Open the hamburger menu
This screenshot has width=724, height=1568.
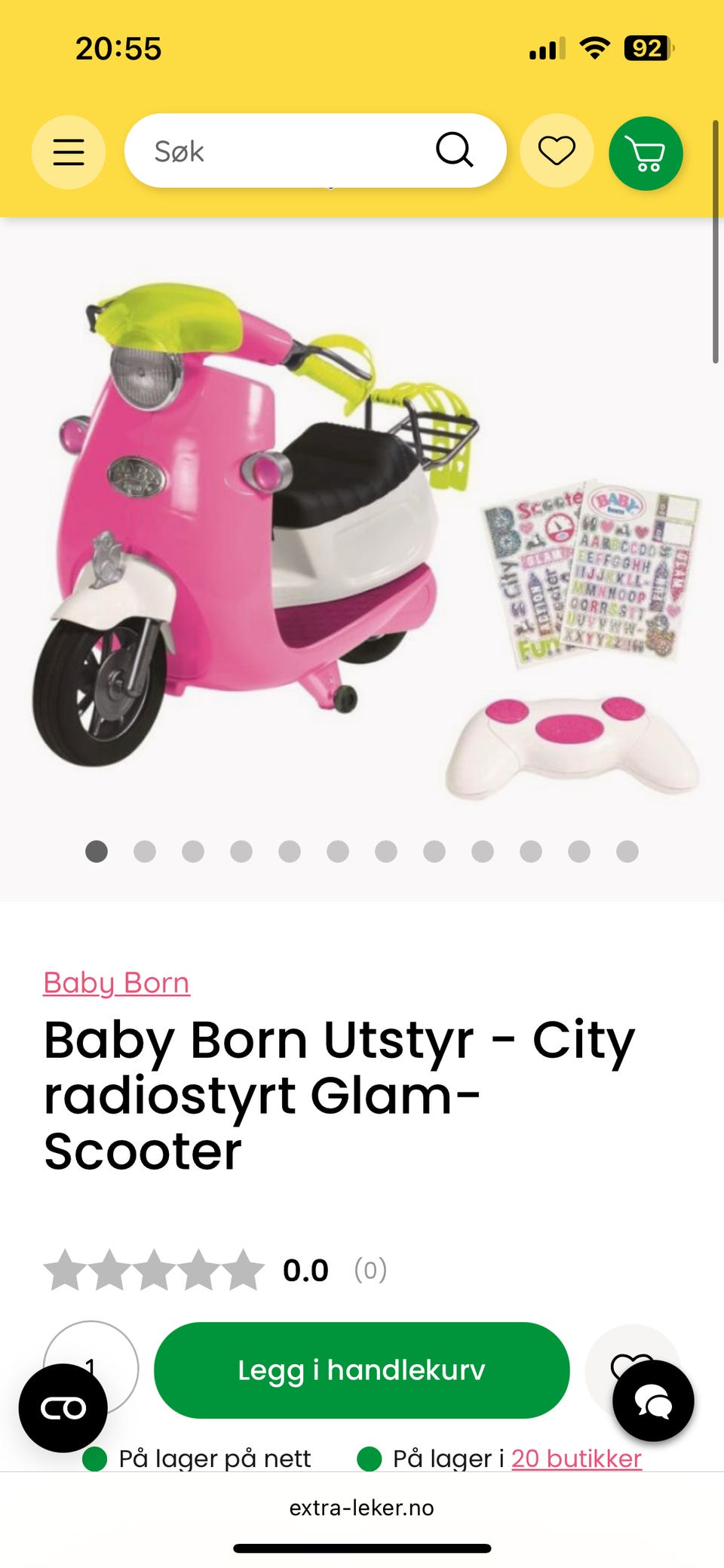tap(68, 152)
